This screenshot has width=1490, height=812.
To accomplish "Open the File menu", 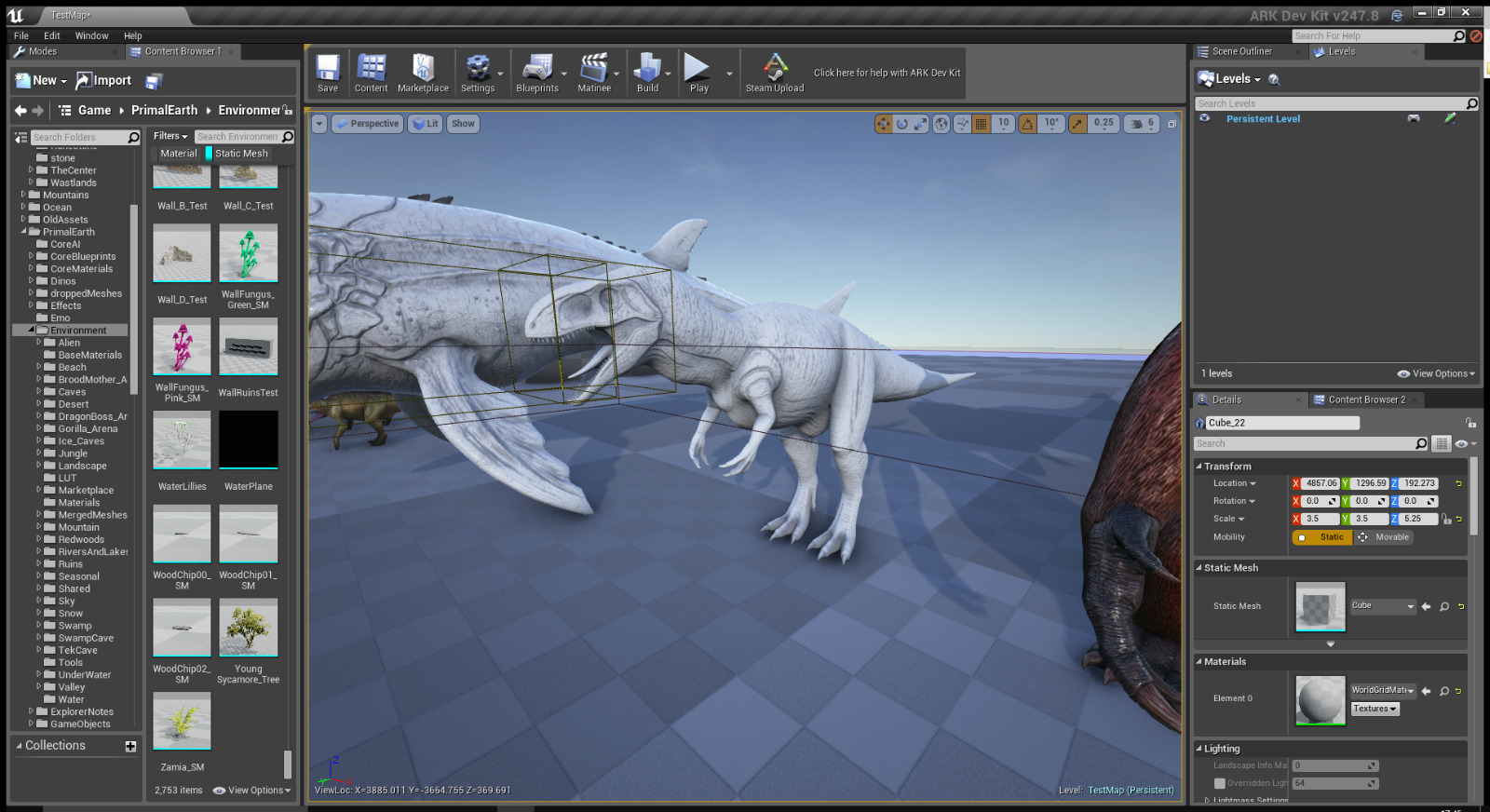I will (x=21, y=36).
